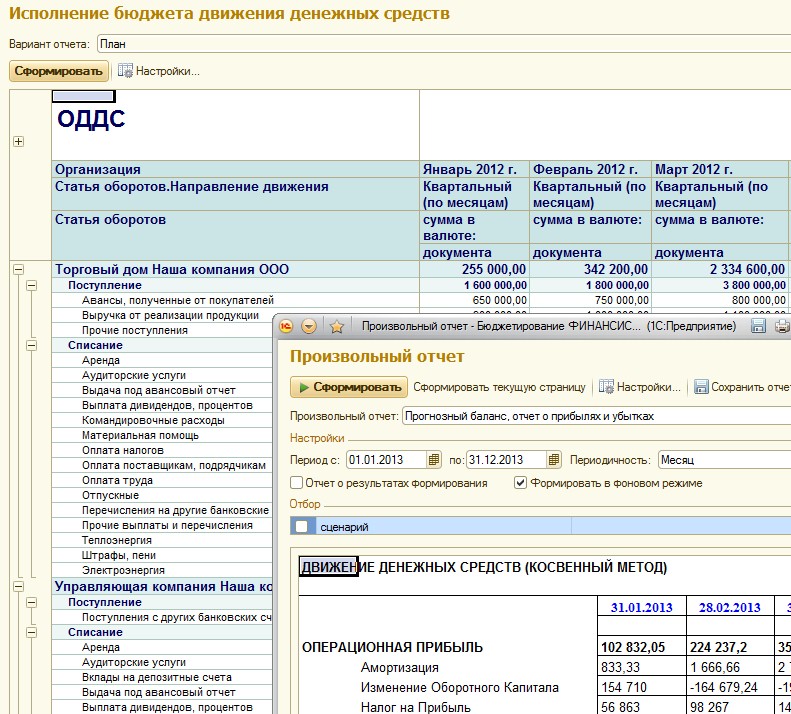Screen dimensions: 791x714
Task: Expand the ОДДС header group plus
Action: (x=19, y=142)
